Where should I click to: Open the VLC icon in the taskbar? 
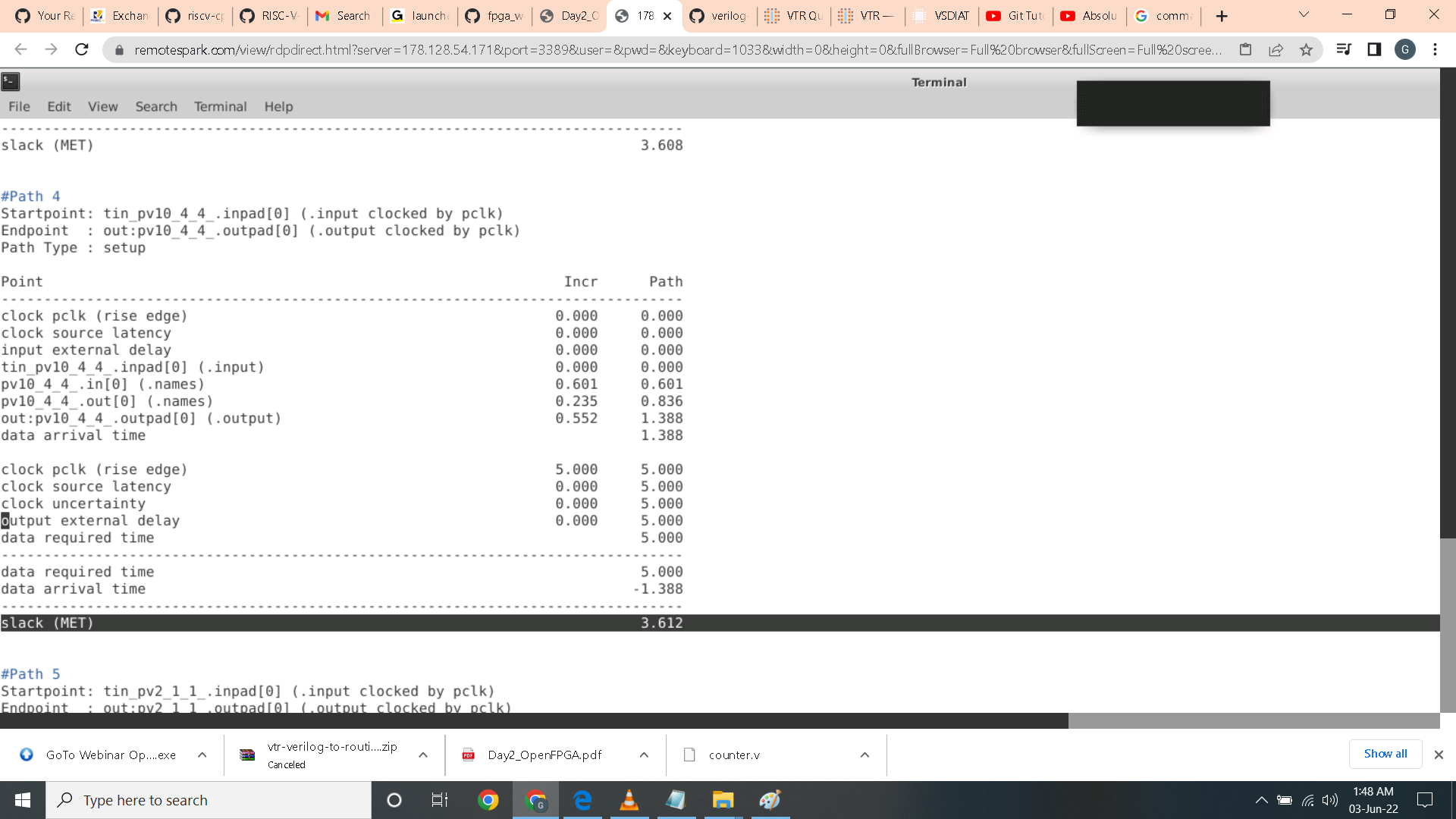(x=629, y=800)
